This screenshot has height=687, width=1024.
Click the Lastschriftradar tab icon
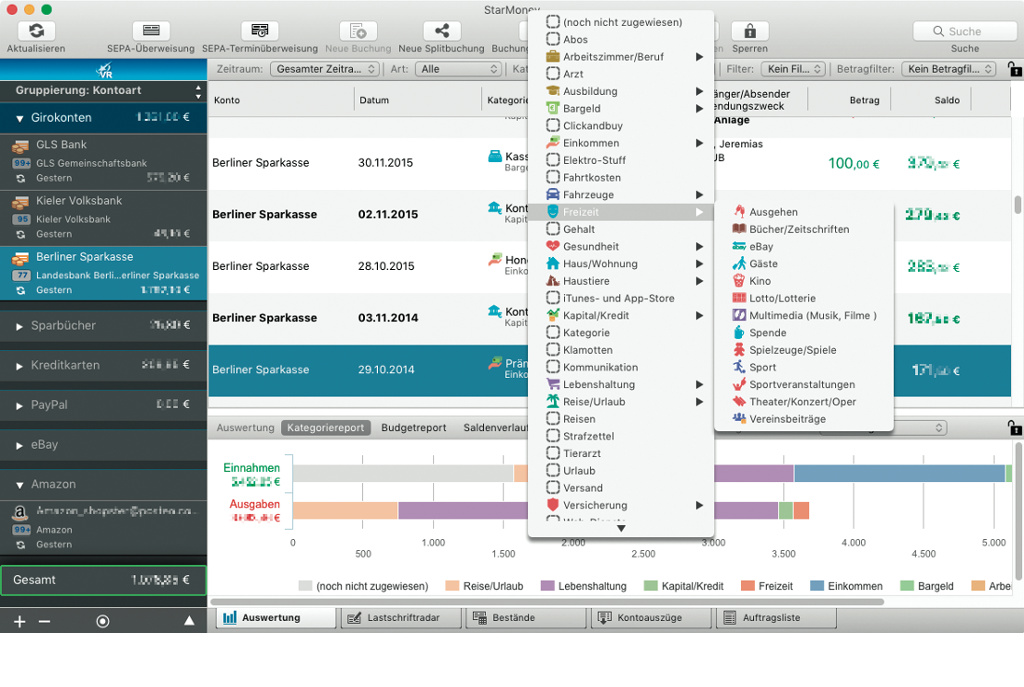pyautogui.click(x=354, y=618)
